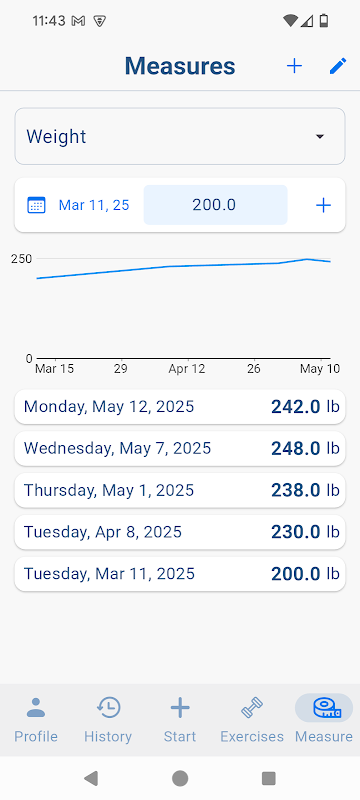Click the dropdown arrow beside Weight
The image size is (360, 800).
click(x=320, y=137)
